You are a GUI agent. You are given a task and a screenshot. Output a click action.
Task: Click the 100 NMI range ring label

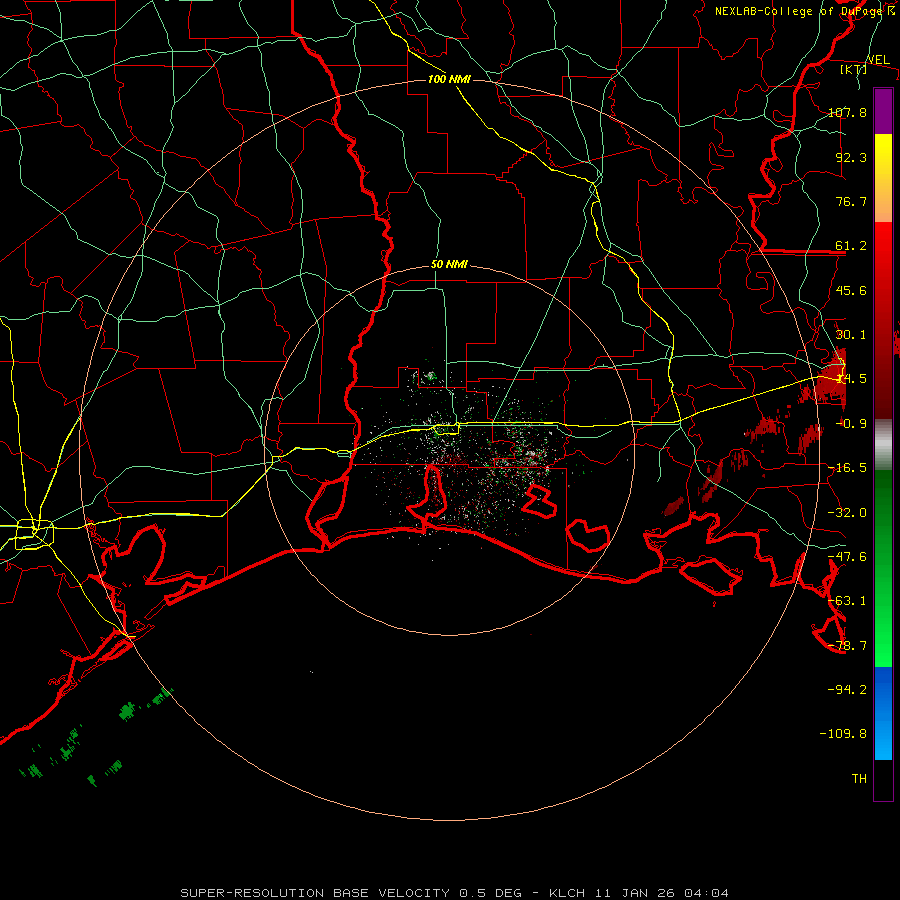(x=449, y=79)
